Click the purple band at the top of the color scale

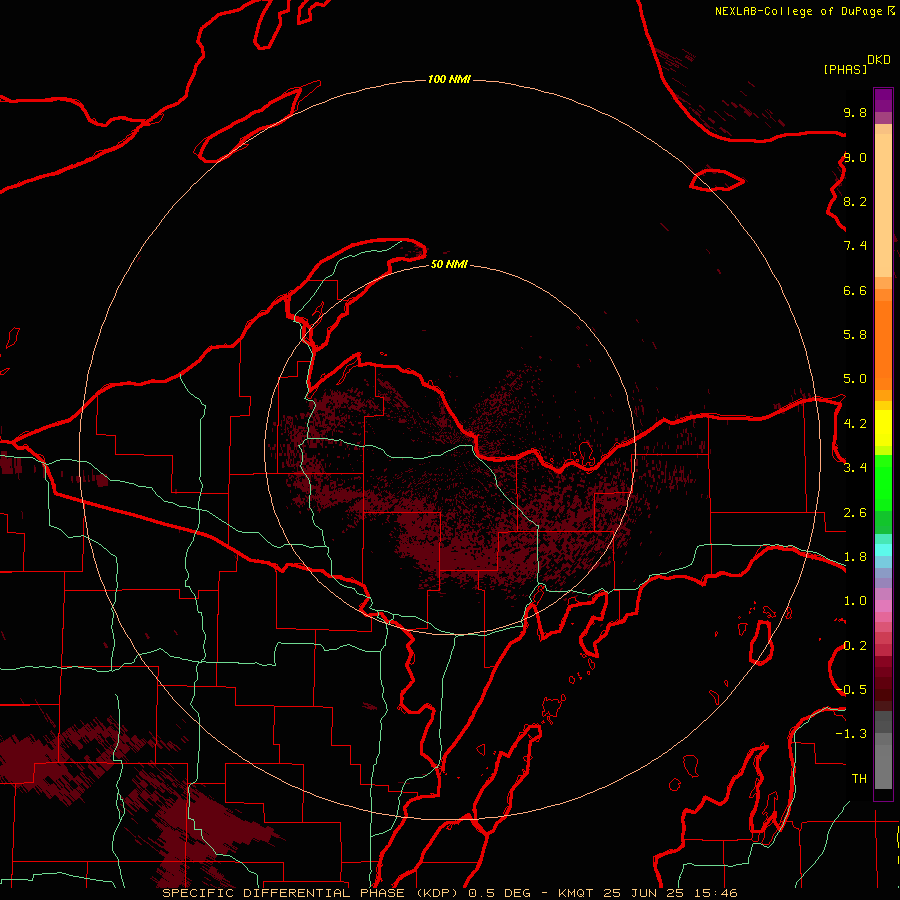883,100
